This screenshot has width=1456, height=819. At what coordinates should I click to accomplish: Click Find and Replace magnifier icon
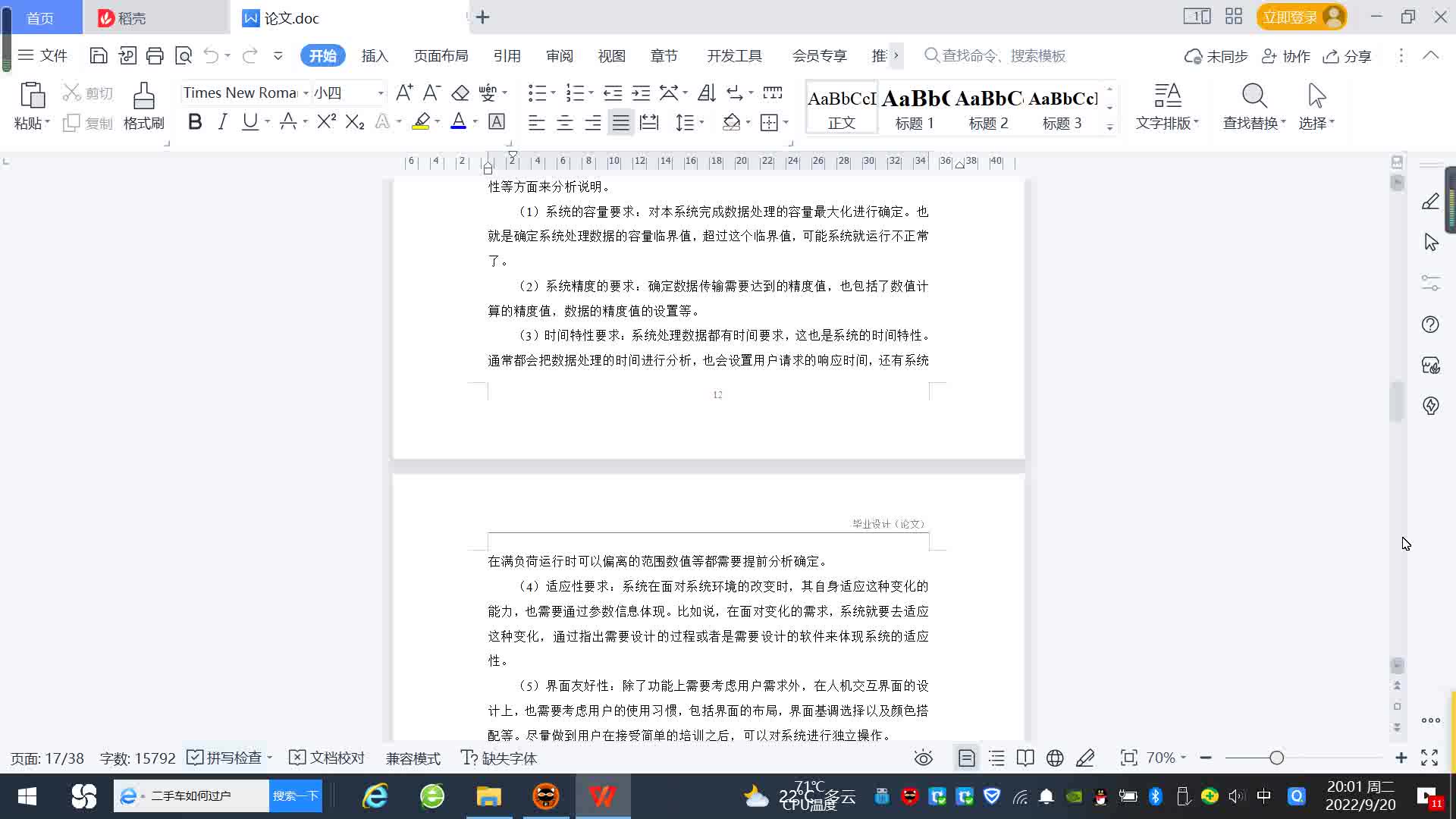click(1254, 96)
